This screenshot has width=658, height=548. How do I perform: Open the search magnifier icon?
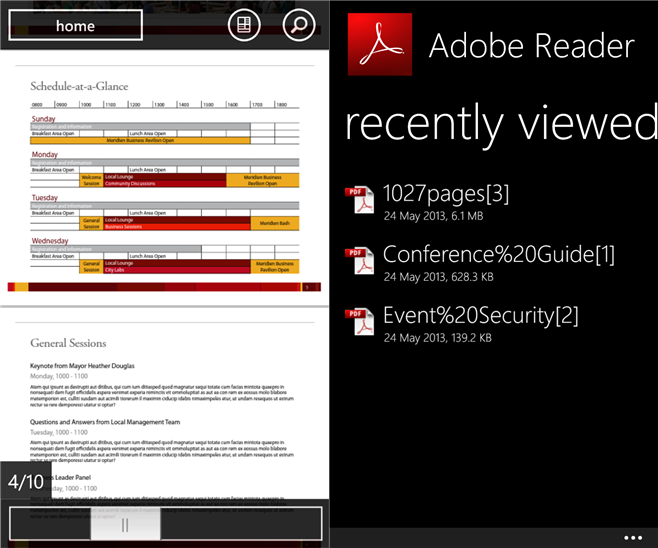[x=299, y=25]
